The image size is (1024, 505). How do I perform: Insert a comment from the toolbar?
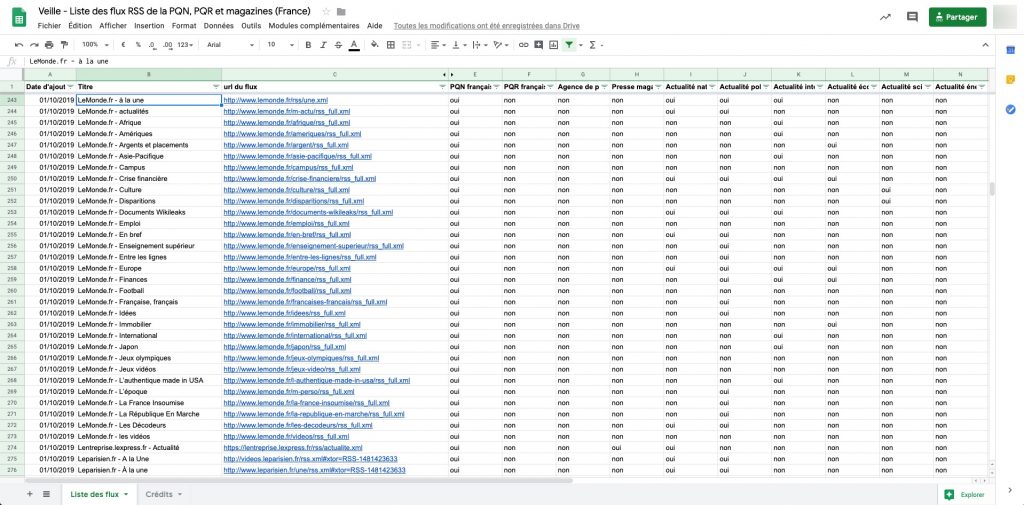[x=538, y=45]
